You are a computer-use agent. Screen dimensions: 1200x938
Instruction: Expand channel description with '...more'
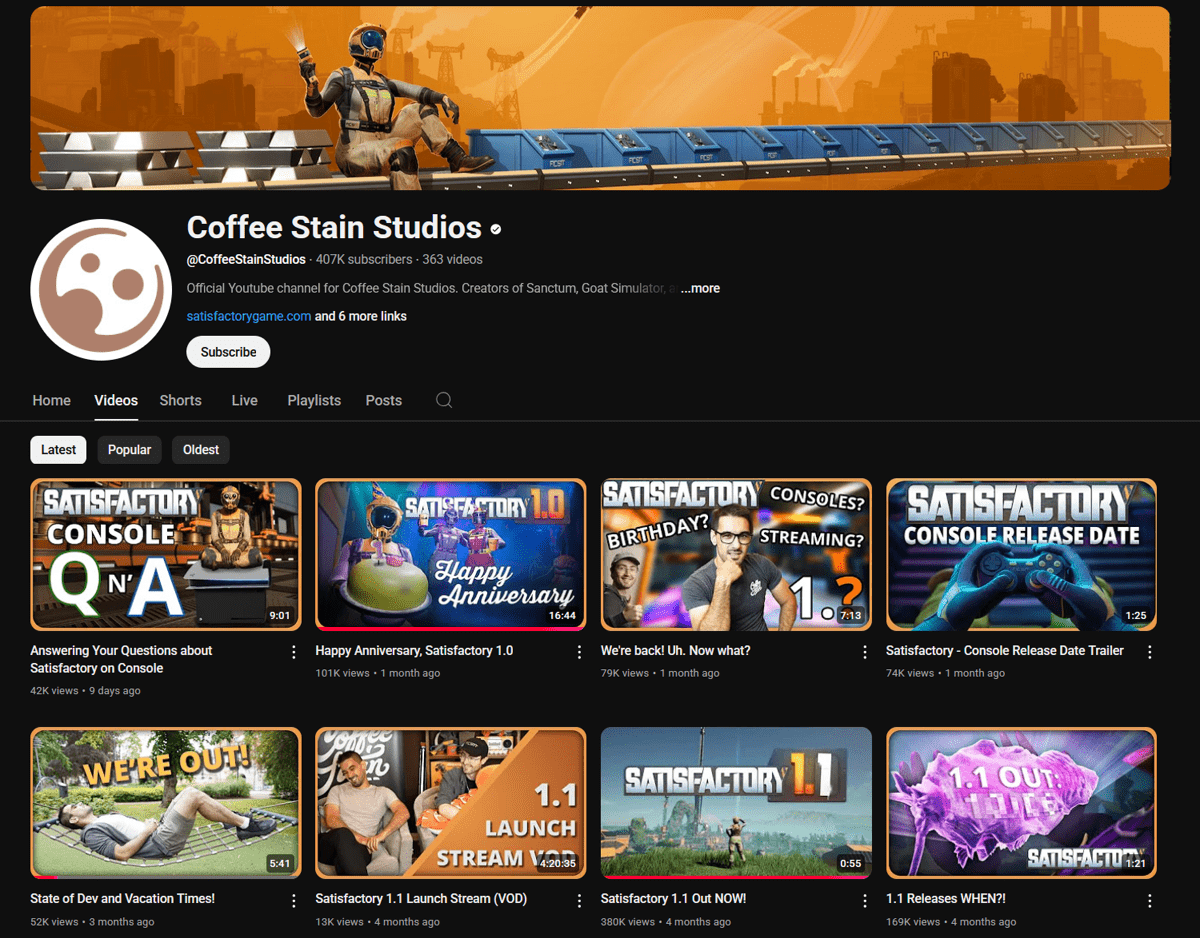click(700, 288)
